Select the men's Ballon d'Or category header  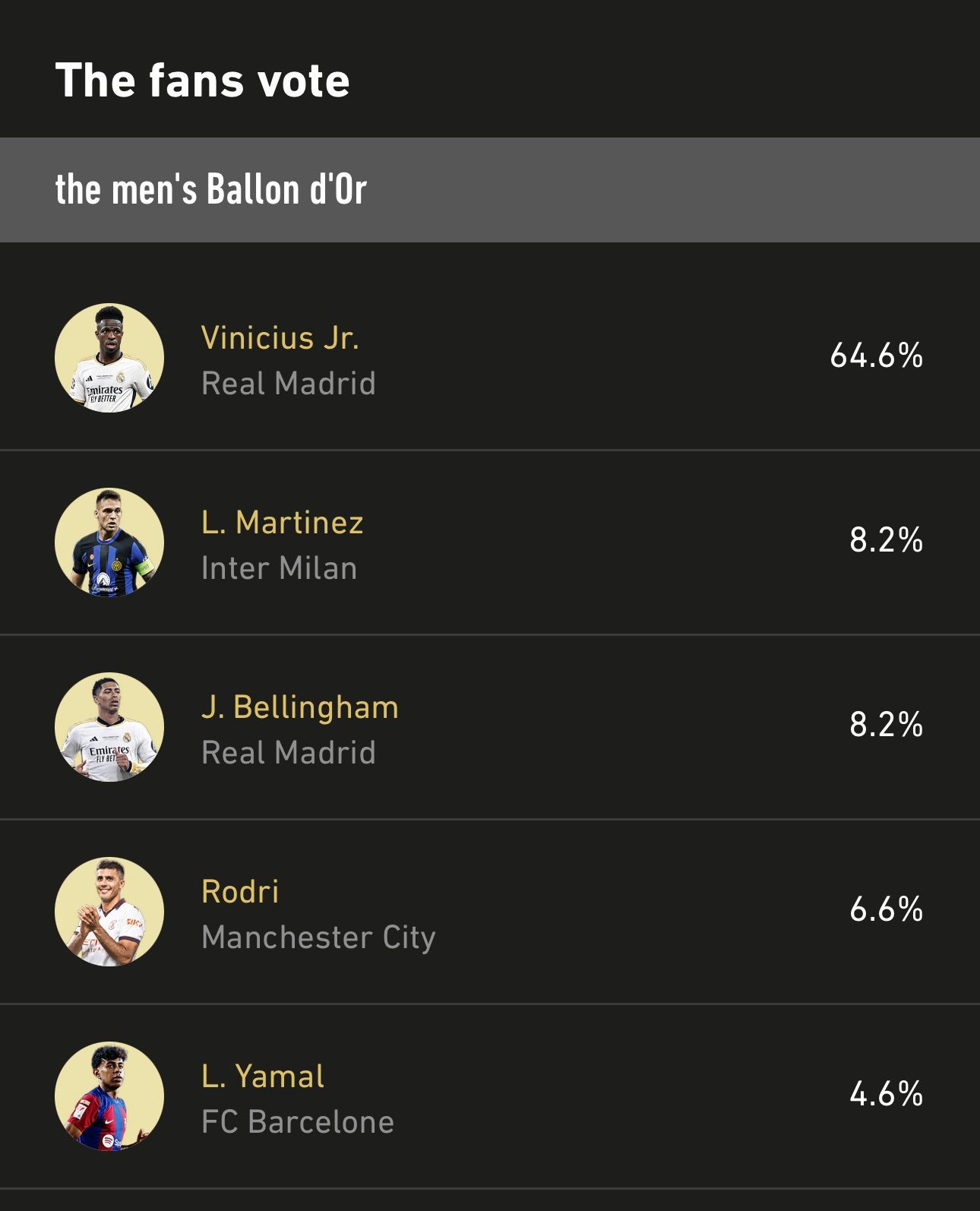490,190
